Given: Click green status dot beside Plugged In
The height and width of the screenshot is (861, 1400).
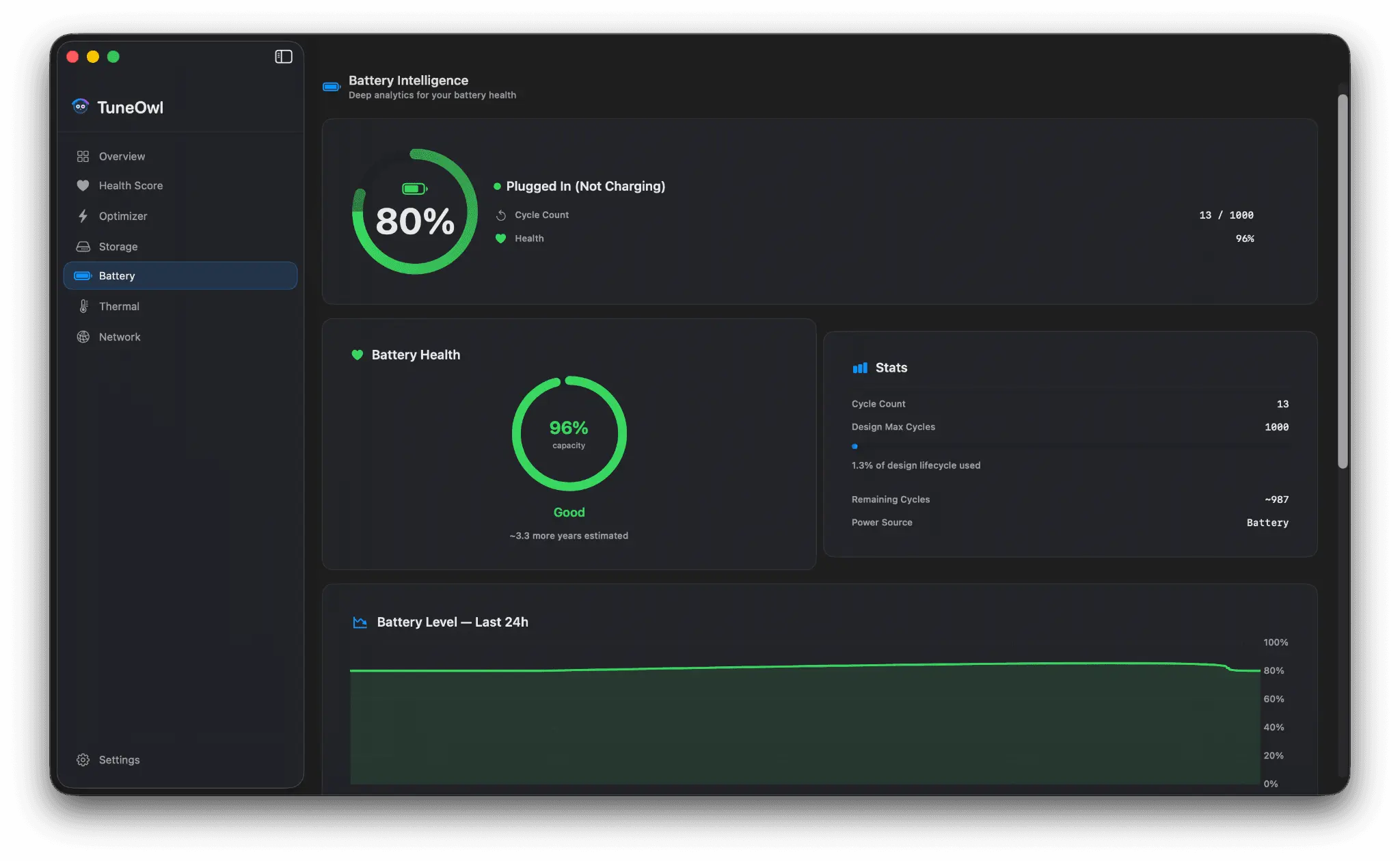Looking at the screenshot, I should pyautogui.click(x=497, y=186).
